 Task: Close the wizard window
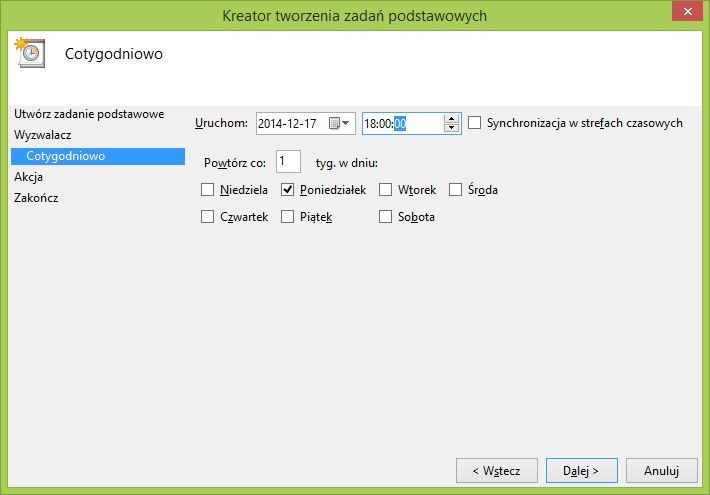[687, 11]
